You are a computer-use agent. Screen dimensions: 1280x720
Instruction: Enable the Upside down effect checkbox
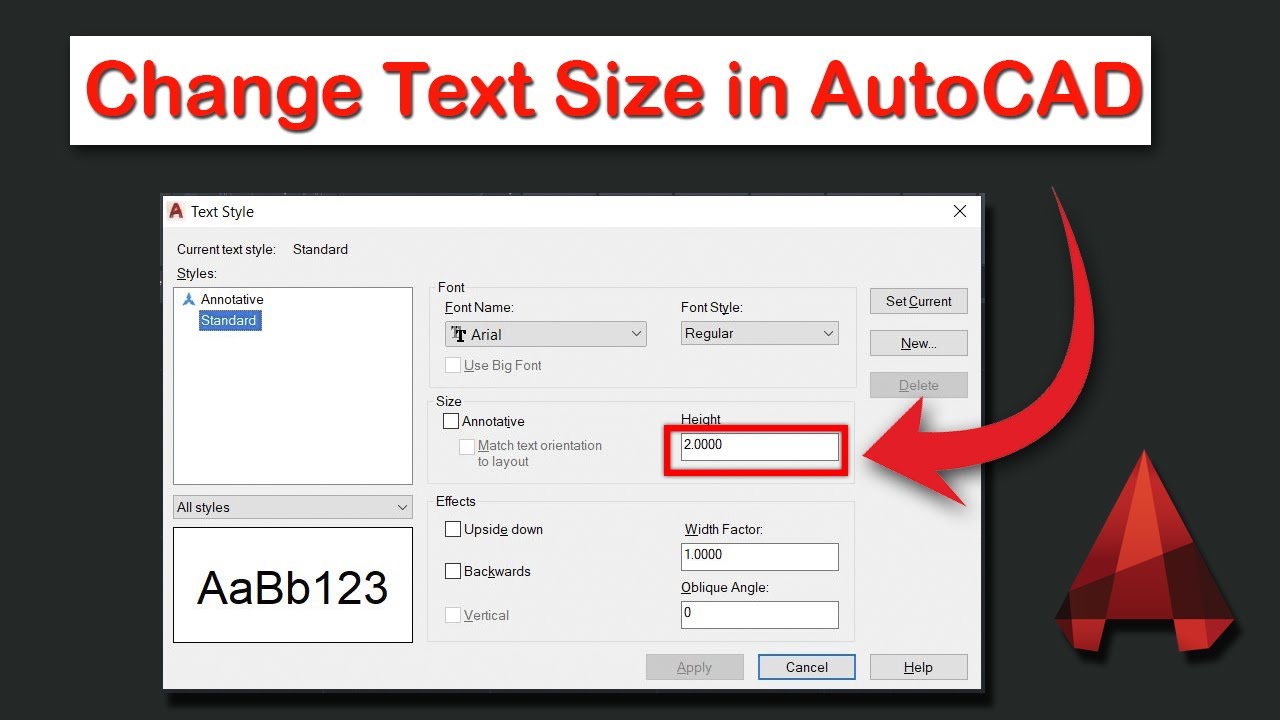pyautogui.click(x=453, y=529)
